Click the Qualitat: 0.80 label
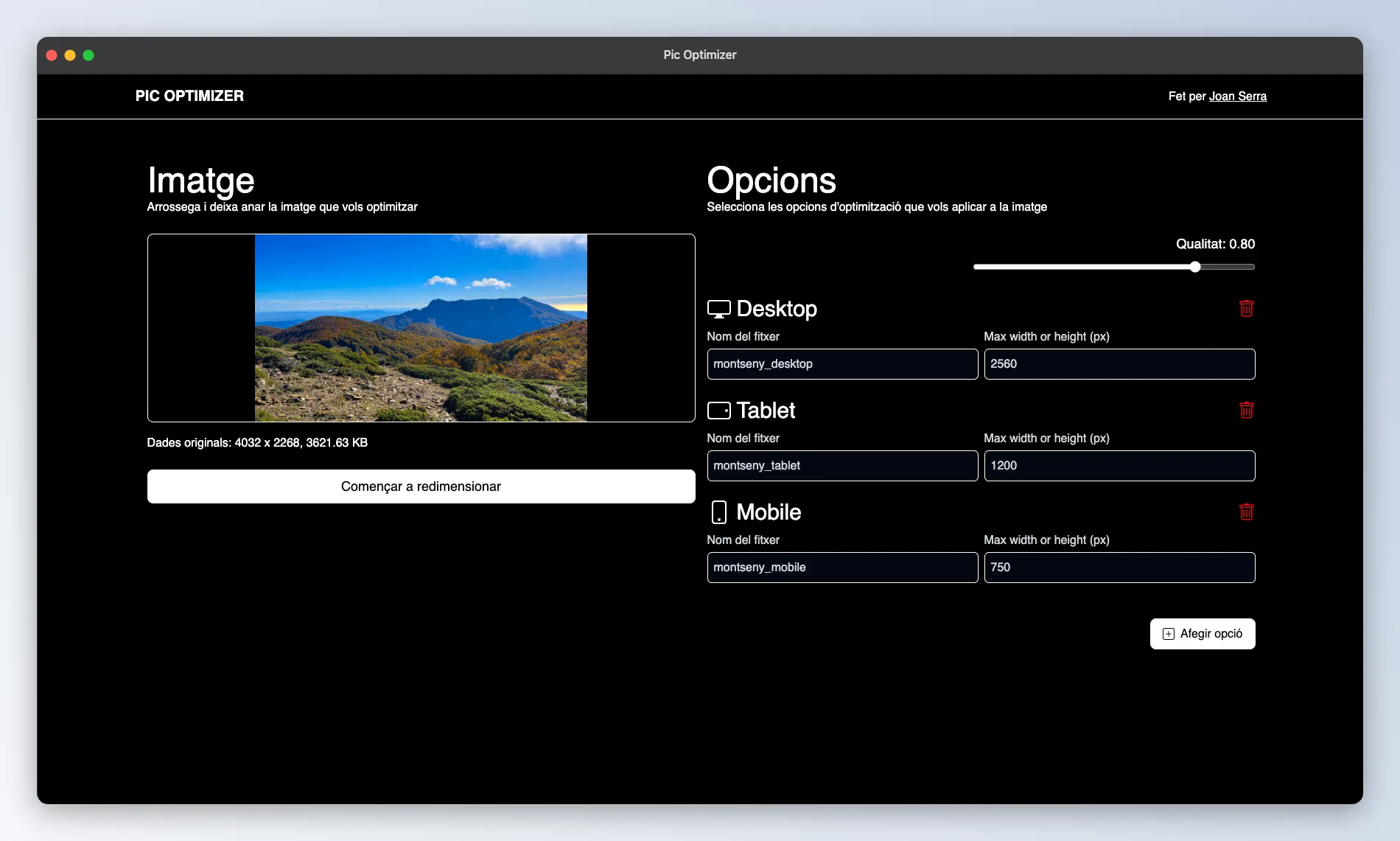 1215,244
